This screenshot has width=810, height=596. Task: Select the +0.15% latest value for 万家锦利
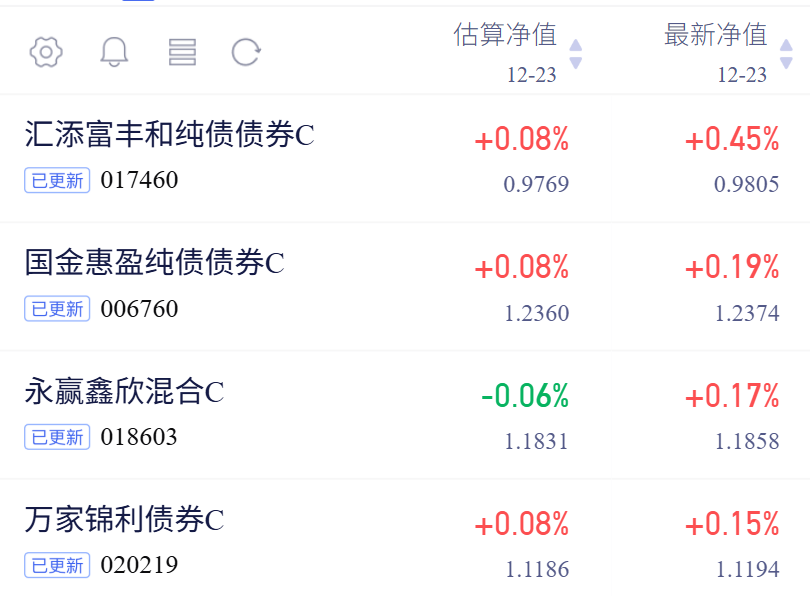tap(732, 524)
